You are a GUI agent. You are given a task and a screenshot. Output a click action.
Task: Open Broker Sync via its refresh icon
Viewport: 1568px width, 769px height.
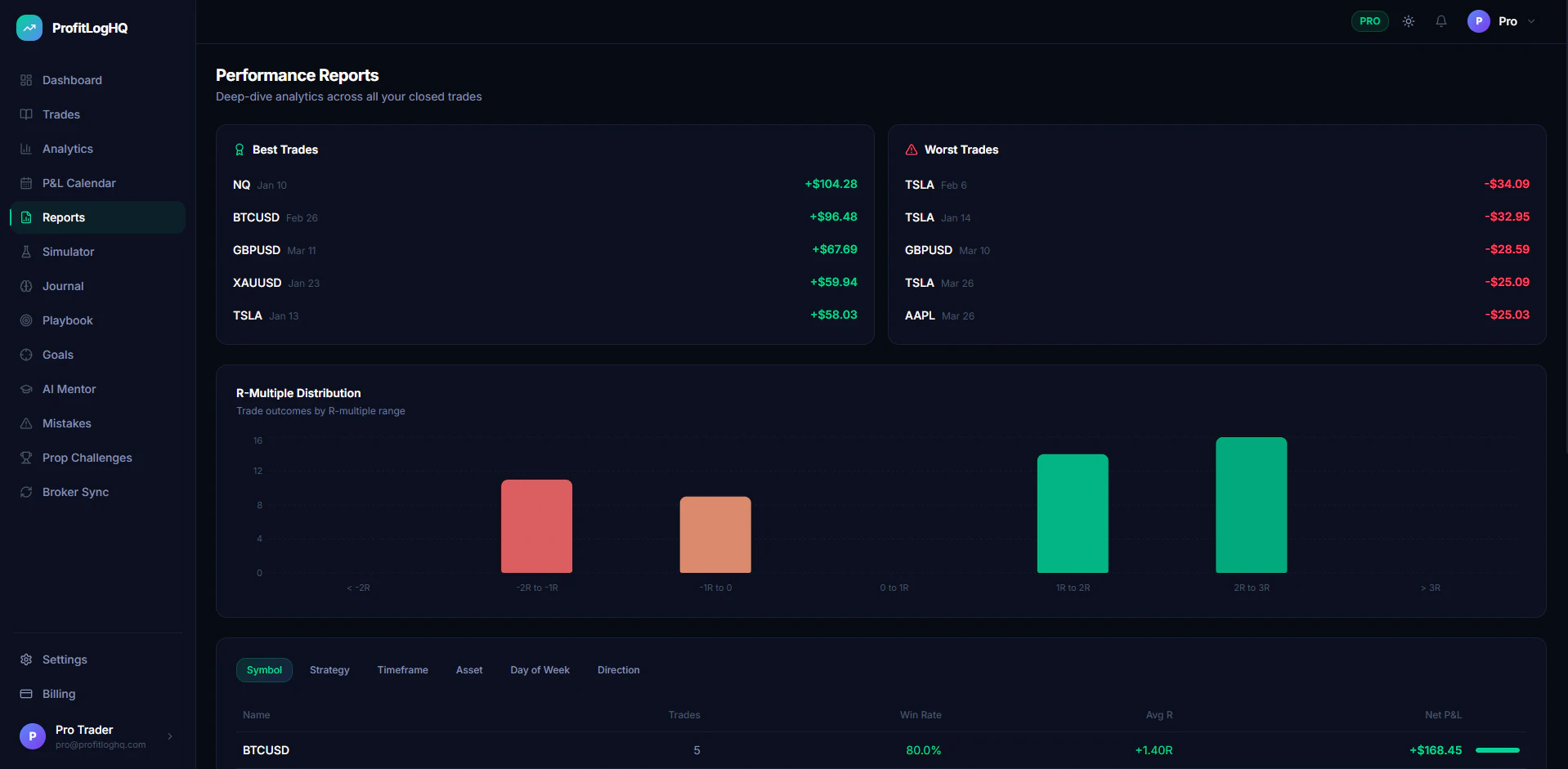(x=26, y=492)
